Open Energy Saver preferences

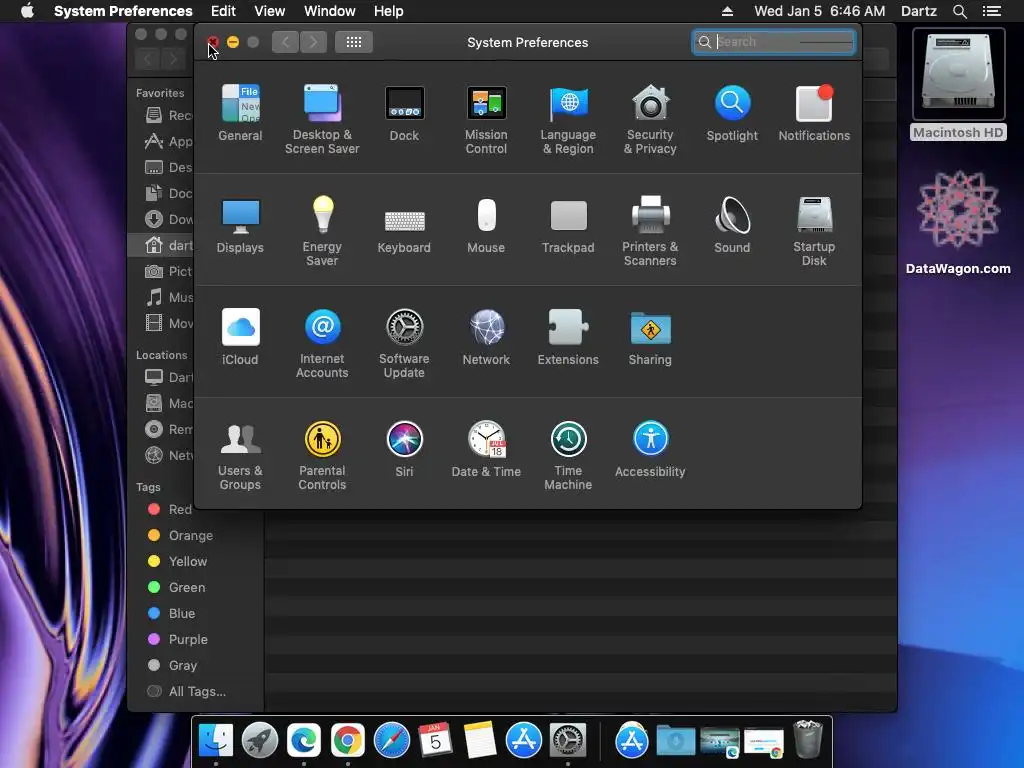(322, 232)
